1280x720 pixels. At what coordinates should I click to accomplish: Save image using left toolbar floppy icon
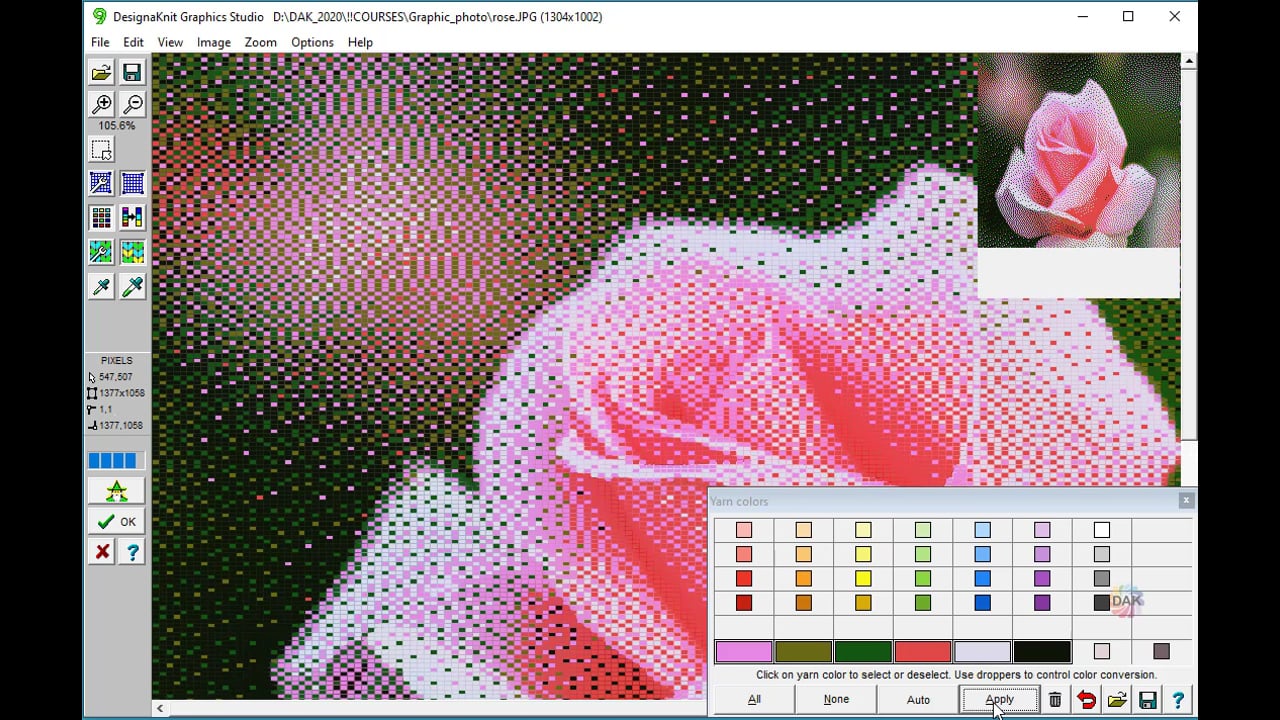click(132, 72)
